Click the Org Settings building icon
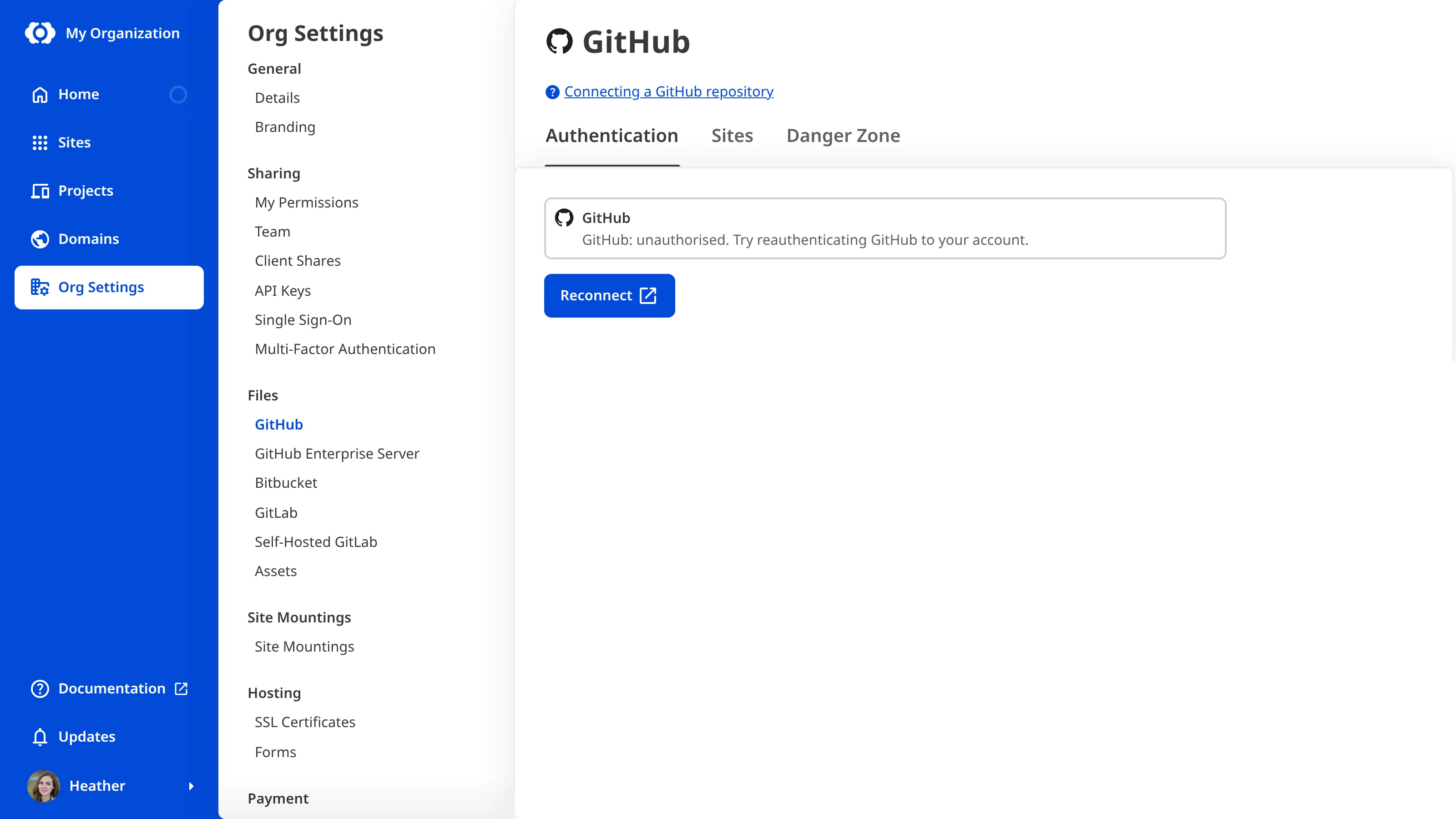This screenshot has width=1456, height=819. point(40,287)
